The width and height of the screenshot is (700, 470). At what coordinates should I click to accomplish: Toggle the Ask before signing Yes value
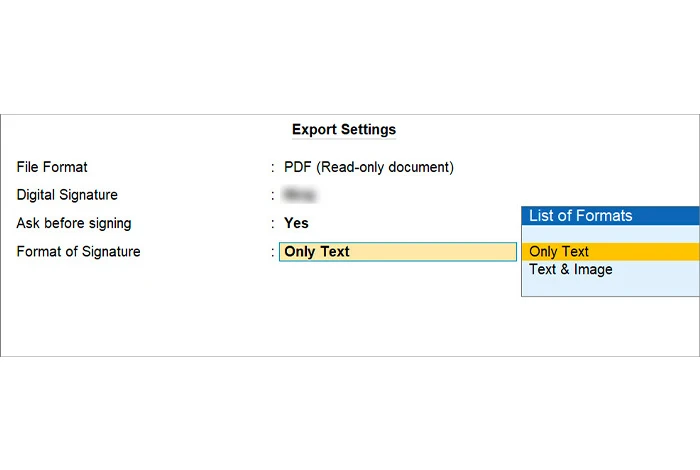point(296,224)
